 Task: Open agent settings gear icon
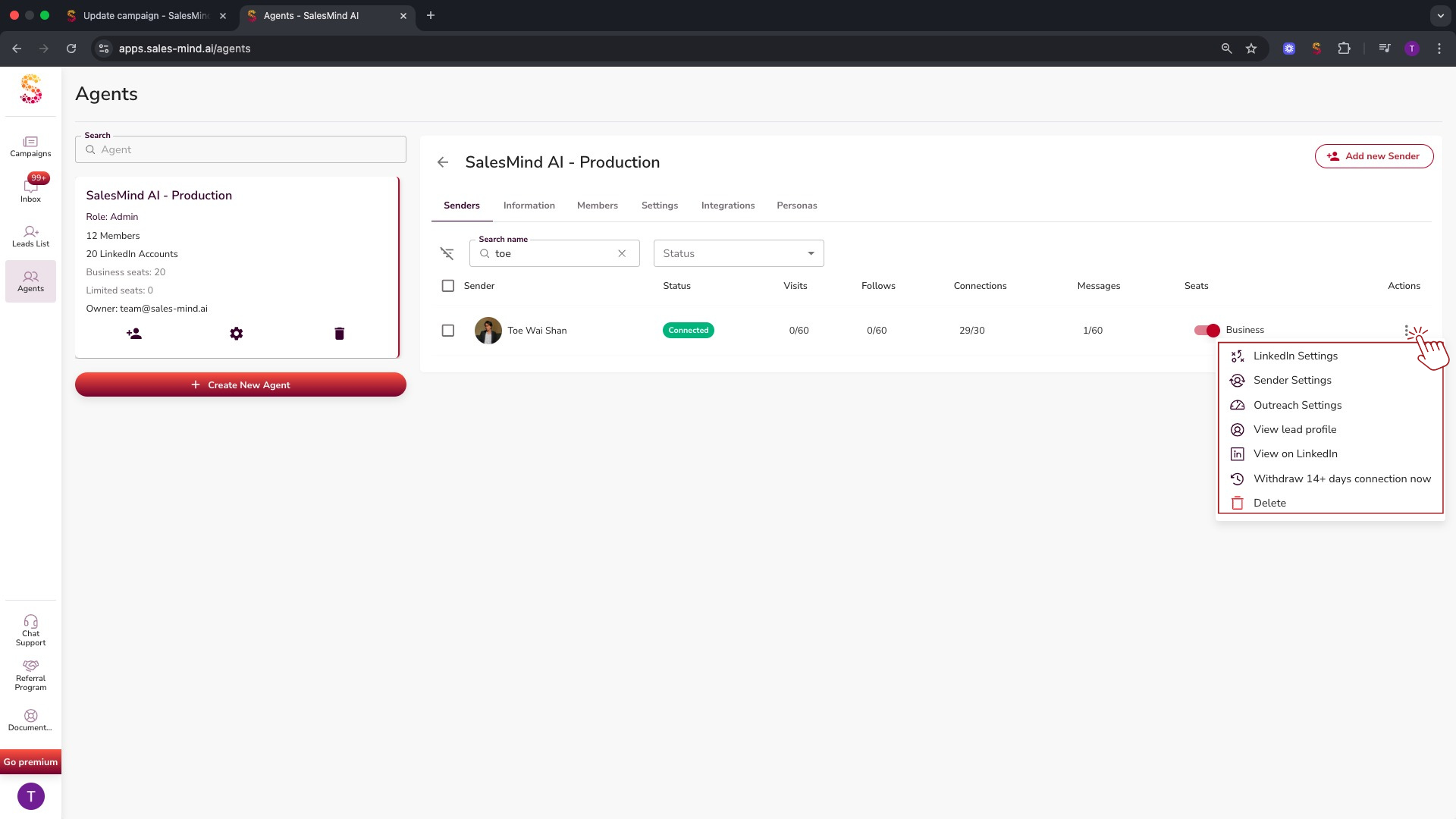237,334
